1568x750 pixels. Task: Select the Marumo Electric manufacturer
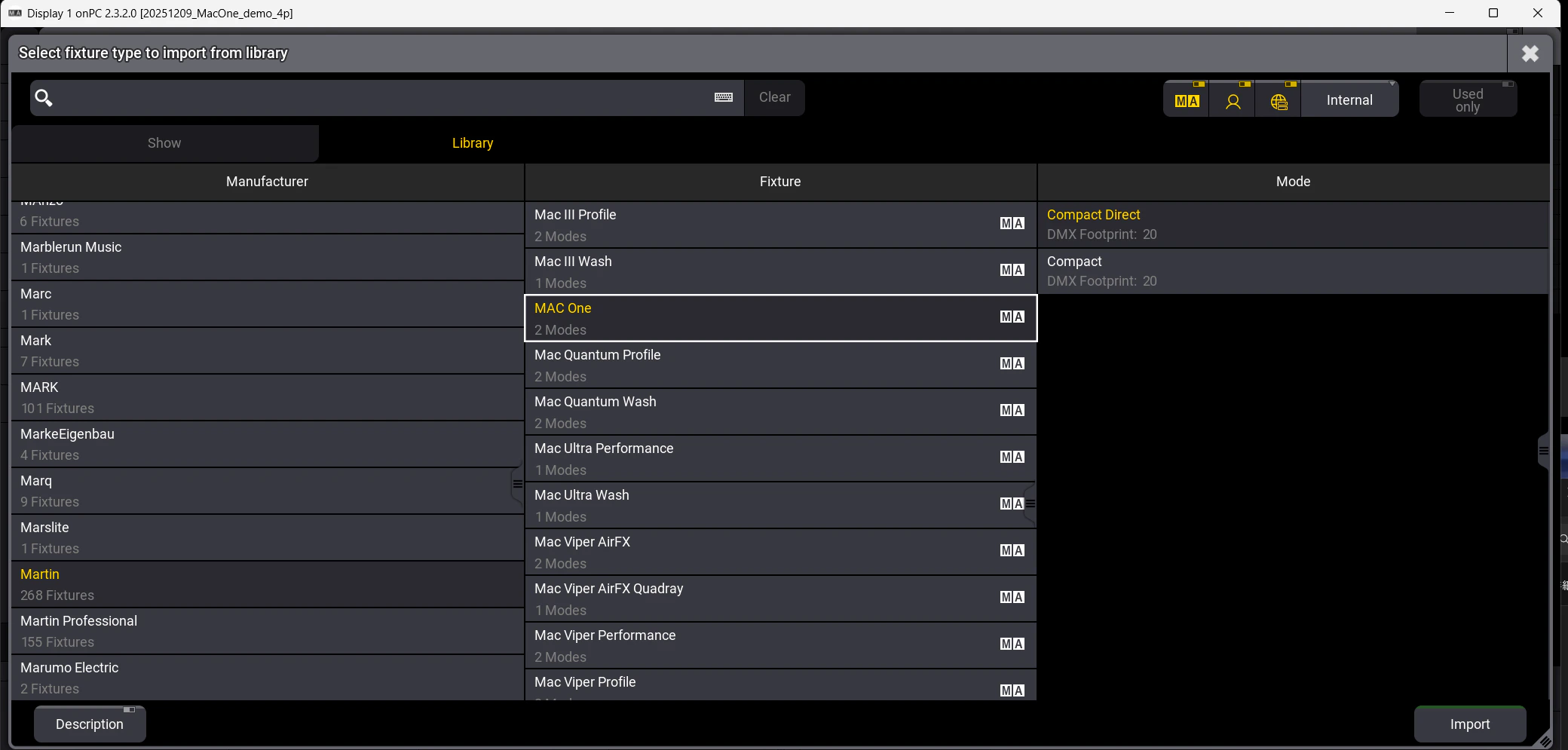coord(267,678)
